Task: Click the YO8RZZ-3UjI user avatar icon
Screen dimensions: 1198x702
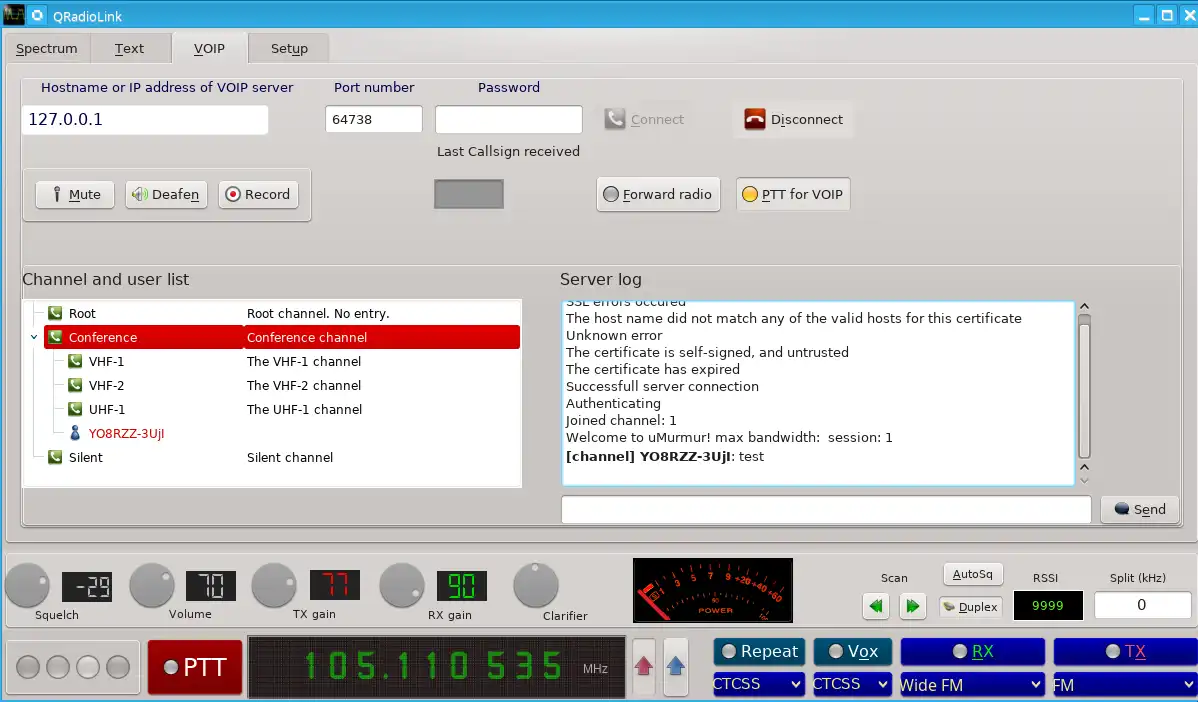Action: click(75, 433)
